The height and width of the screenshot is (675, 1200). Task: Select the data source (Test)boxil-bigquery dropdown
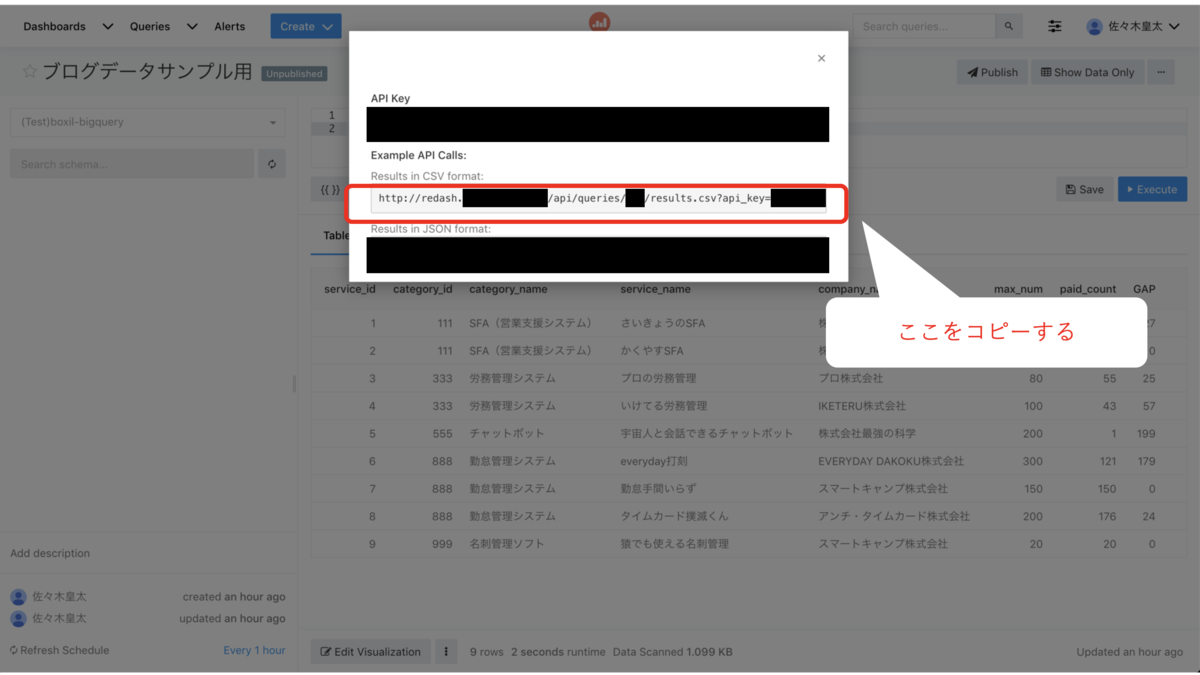click(148, 122)
